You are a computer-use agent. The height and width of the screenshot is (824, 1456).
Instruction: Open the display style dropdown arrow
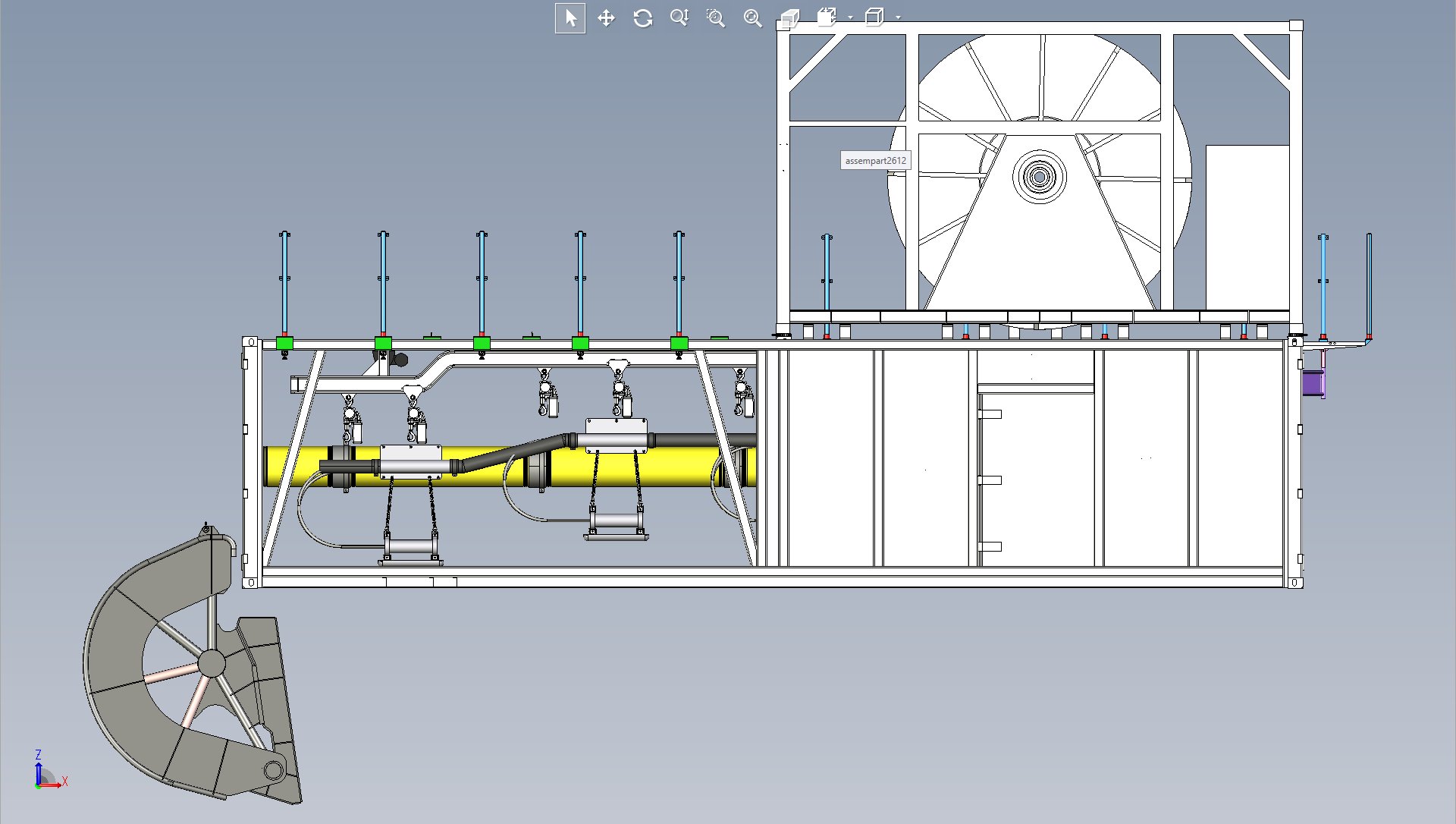(x=898, y=17)
